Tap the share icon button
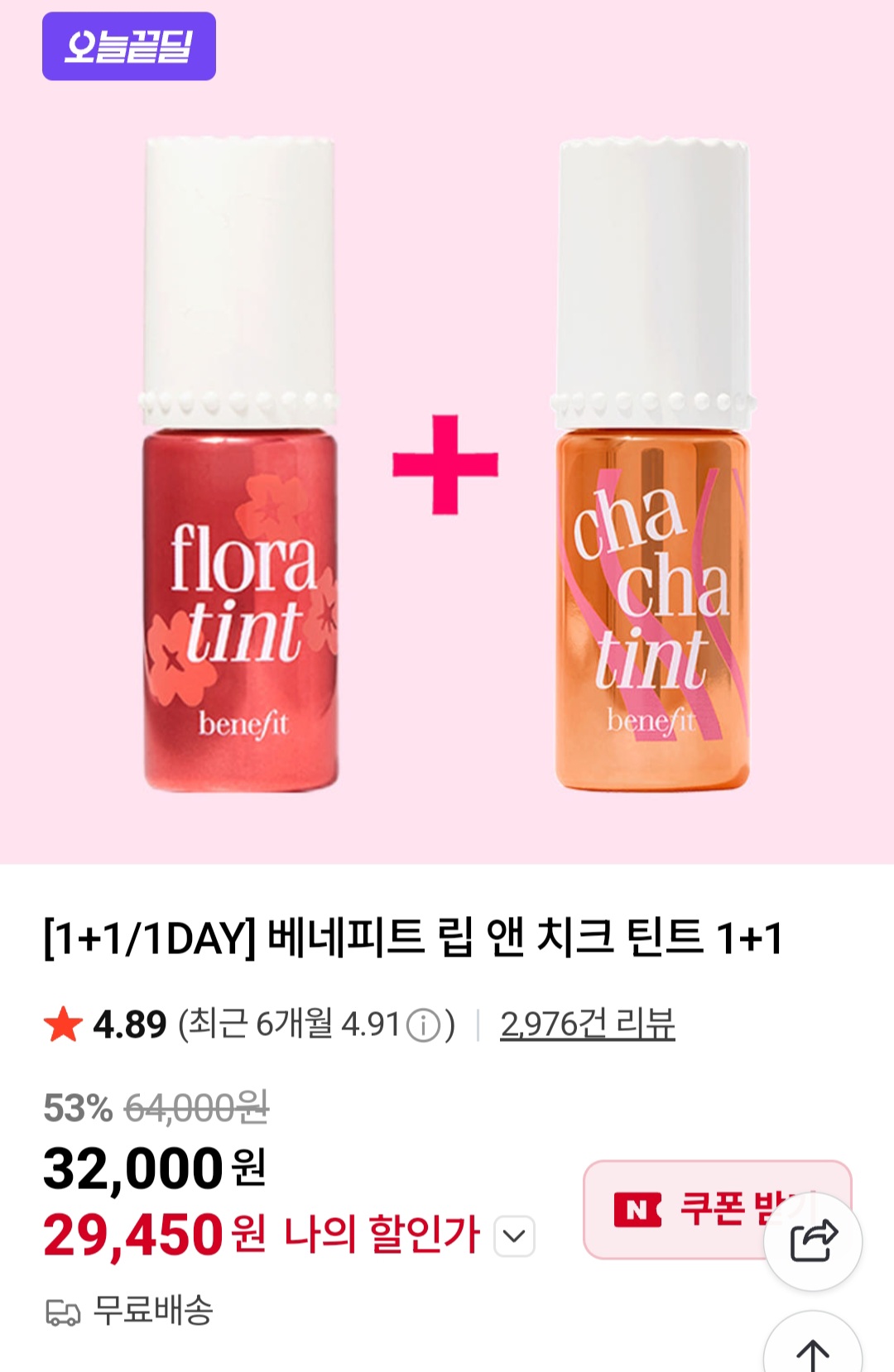 click(813, 1241)
